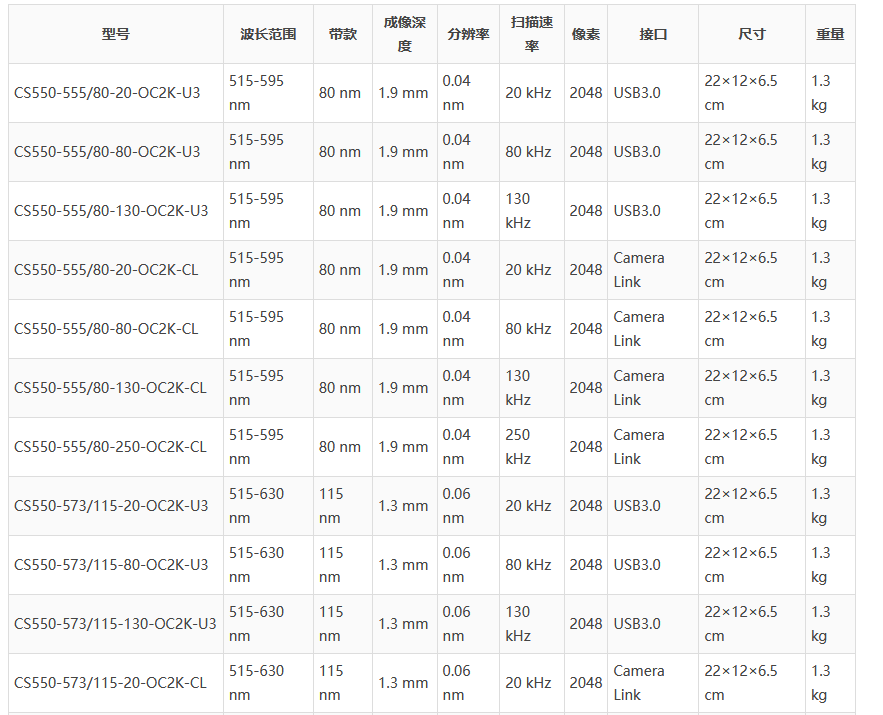Select the 分辨率 column header
This screenshot has width=883, height=715.
(468, 34)
